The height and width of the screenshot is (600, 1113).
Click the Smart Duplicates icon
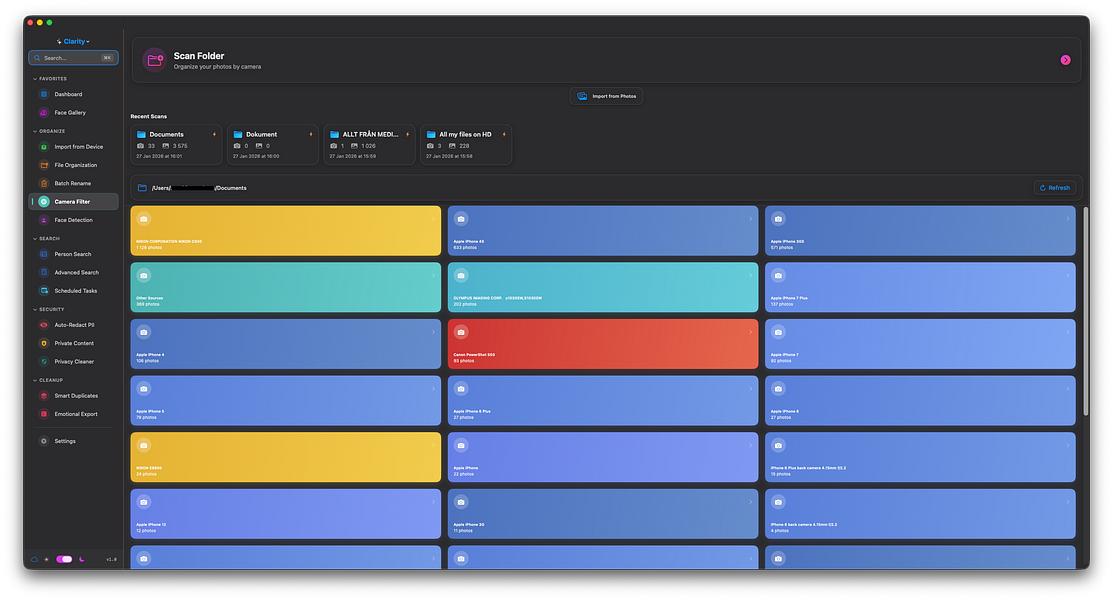point(43,396)
